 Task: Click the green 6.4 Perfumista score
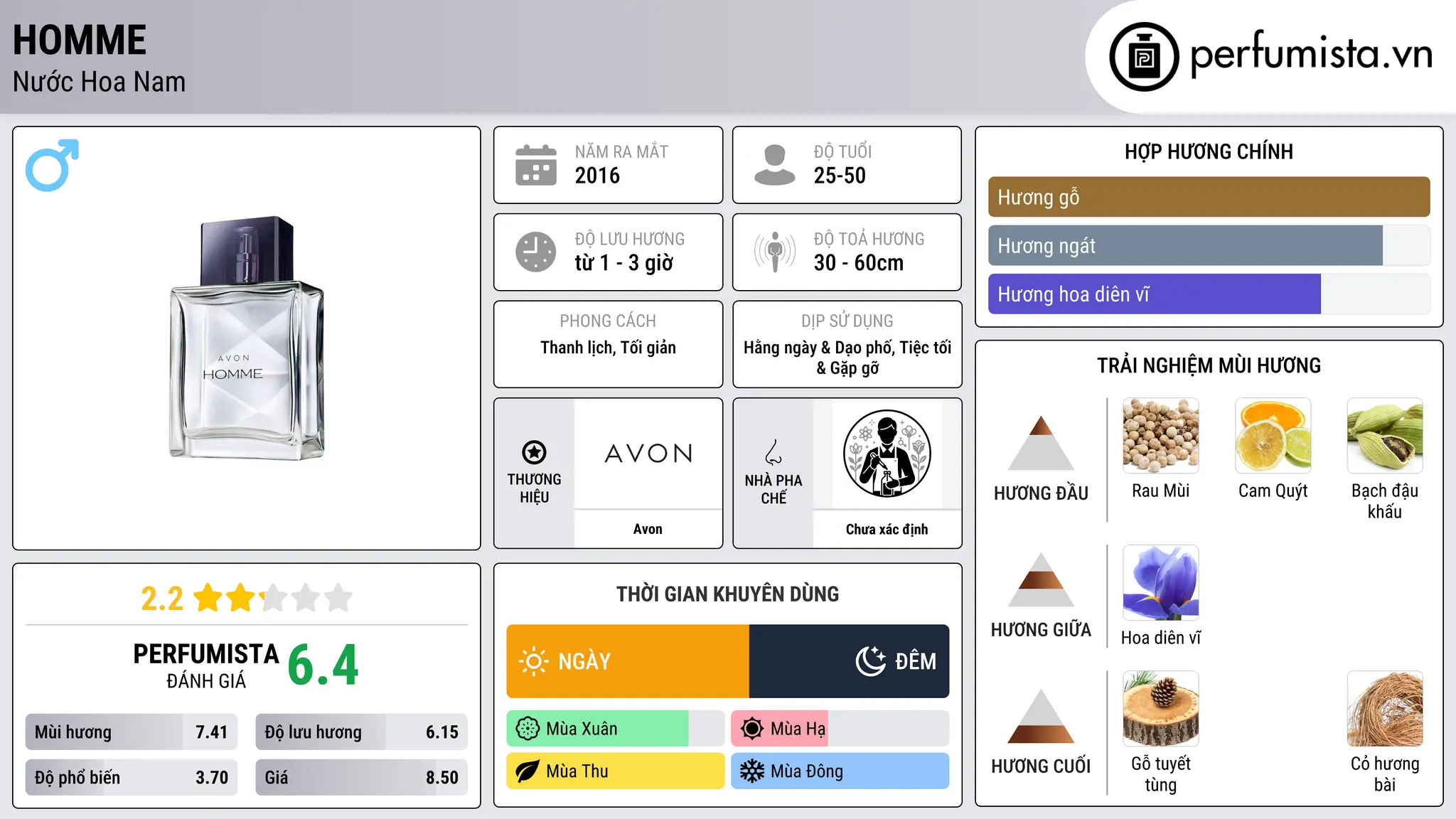(x=323, y=665)
